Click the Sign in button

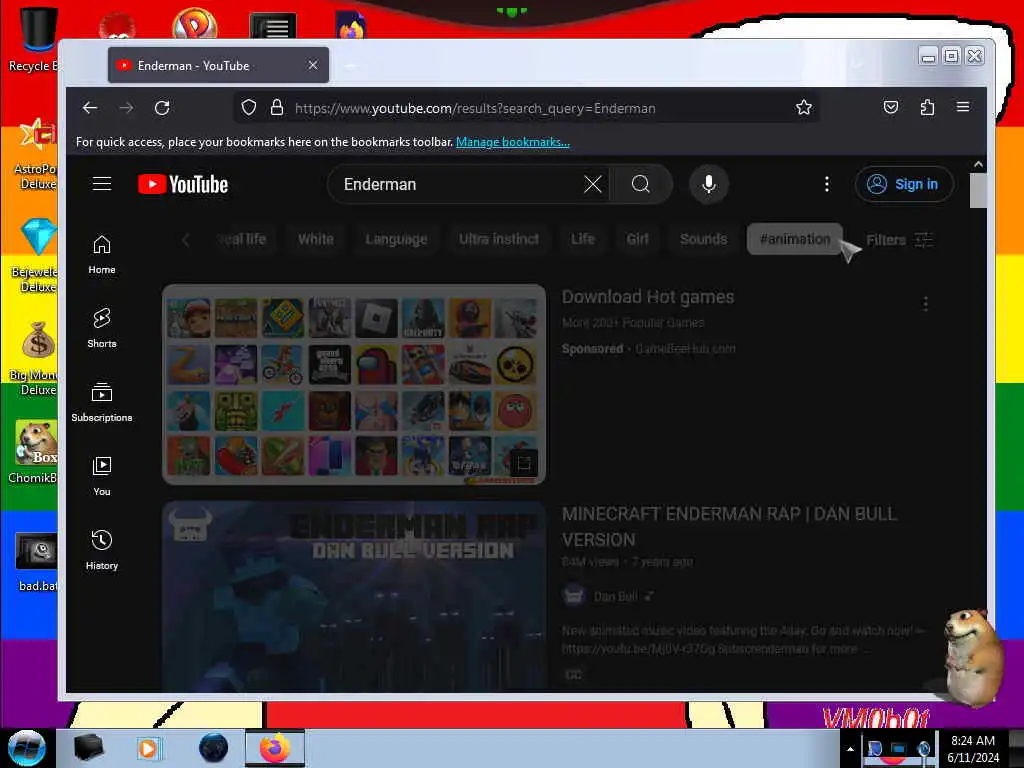[x=904, y=184]
